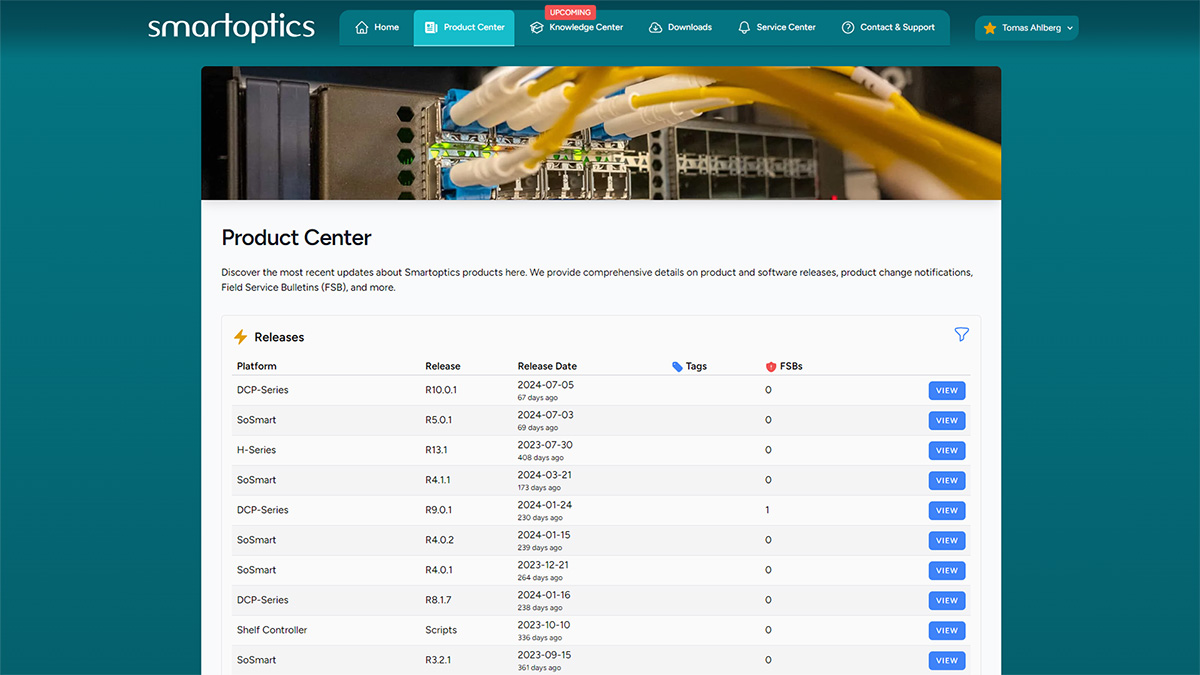The image size is (1200, 675).
Task: Click the lightning bolt Releases icon
Action: (x=240, y=337)
